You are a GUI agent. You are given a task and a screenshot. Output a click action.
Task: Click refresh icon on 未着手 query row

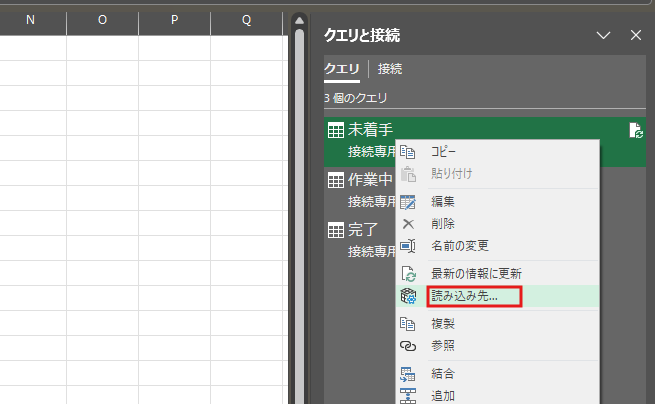[x=635, y=131]
